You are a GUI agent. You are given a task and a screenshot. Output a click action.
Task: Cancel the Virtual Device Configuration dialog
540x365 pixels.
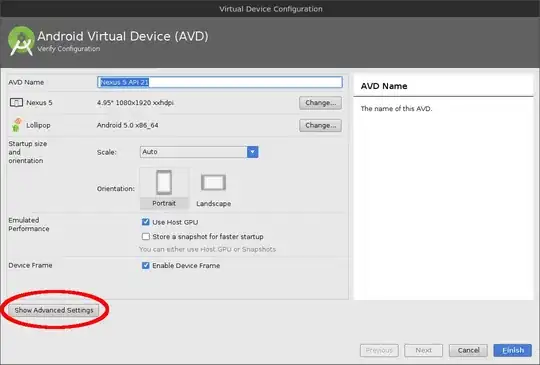pyautogui.click(x=468, y=350)
